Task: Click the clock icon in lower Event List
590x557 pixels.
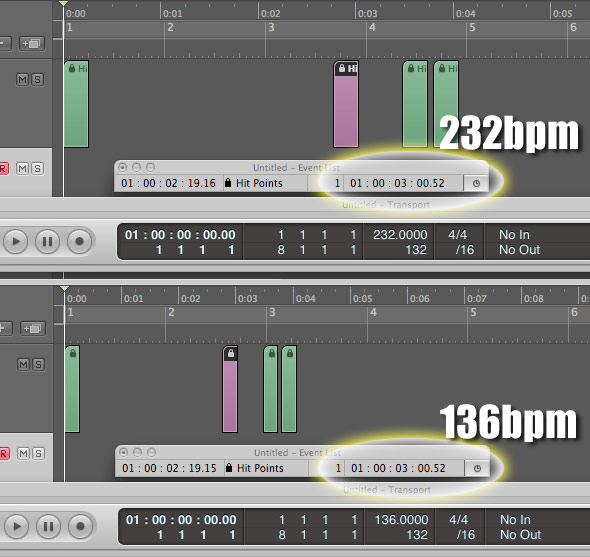Action: [477, 469]
